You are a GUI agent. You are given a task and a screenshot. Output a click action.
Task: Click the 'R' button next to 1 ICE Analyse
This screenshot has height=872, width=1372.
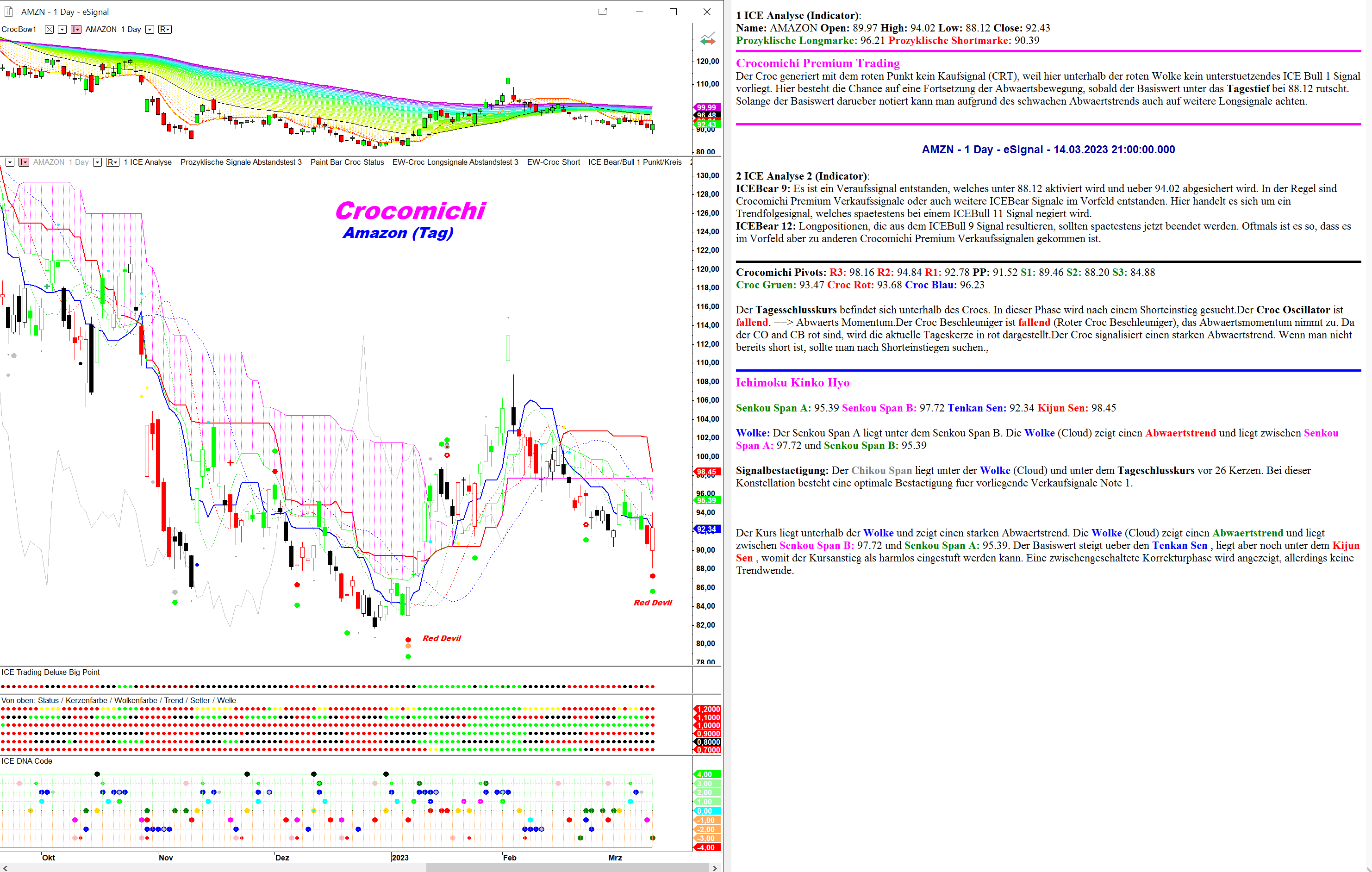pos(113,162)
